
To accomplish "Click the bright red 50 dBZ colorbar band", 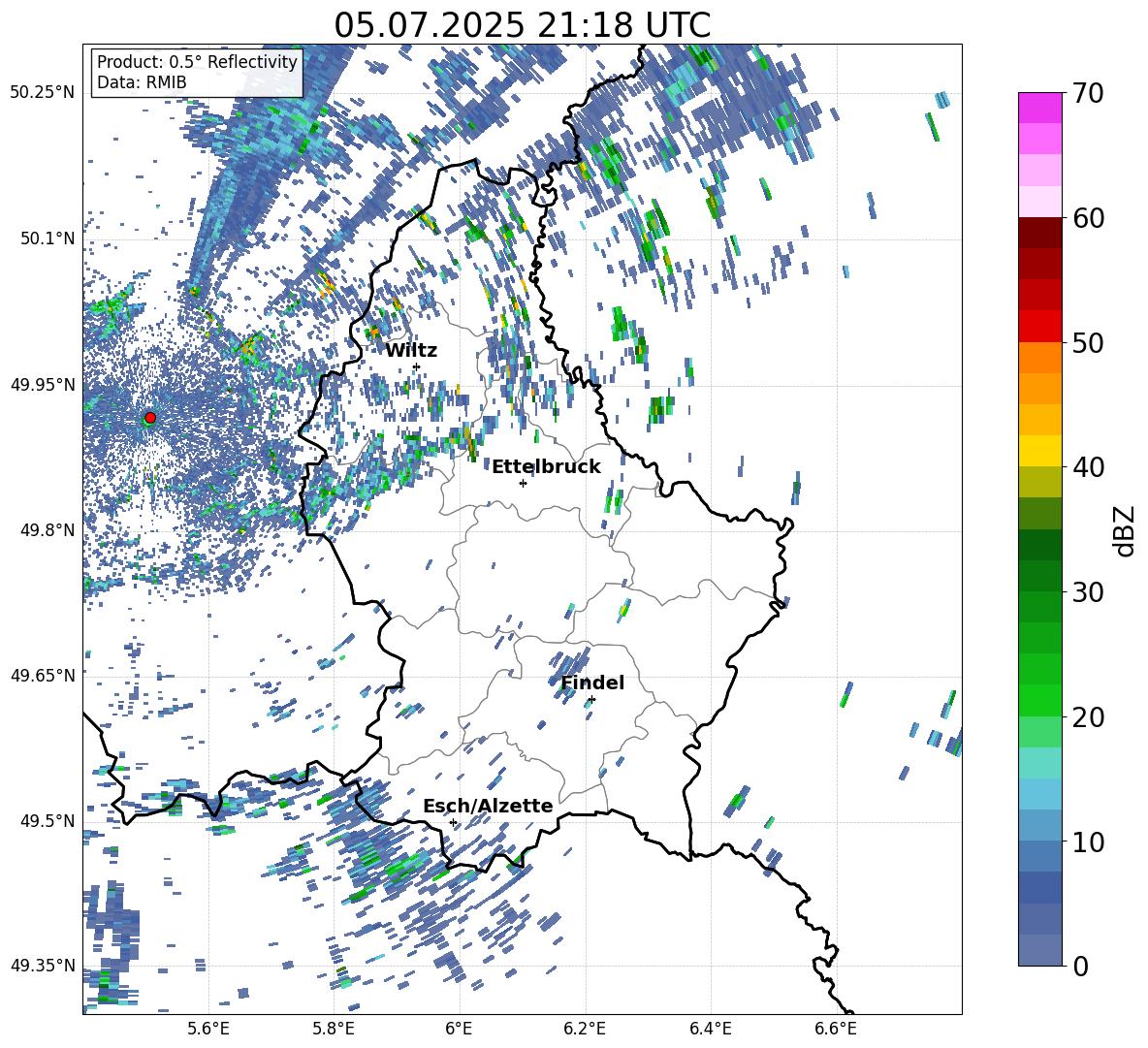I will [1039, 327].
